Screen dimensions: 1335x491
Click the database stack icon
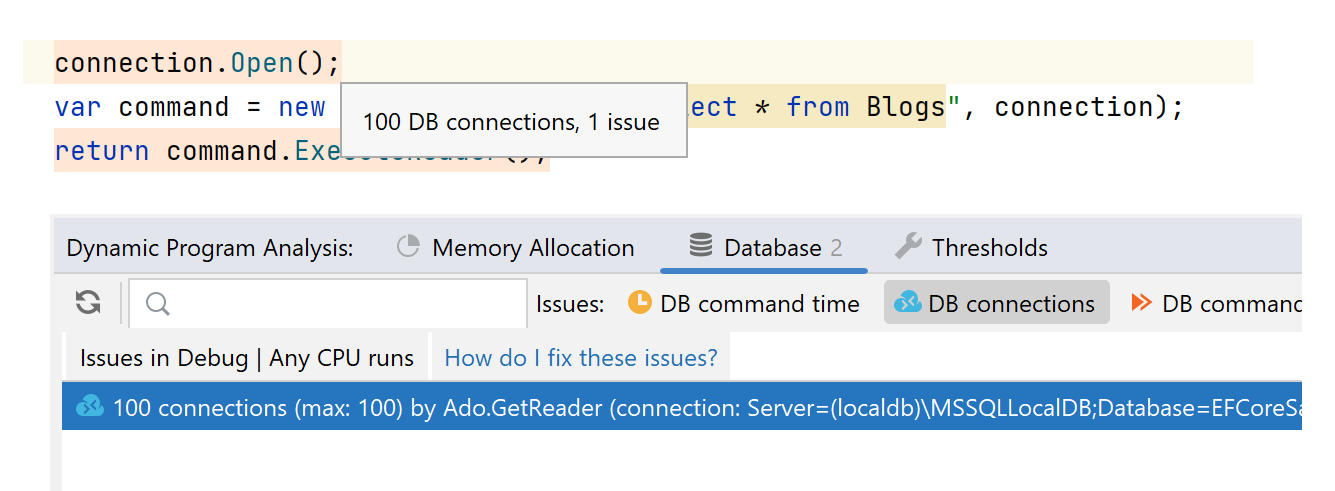coord(701,247)
